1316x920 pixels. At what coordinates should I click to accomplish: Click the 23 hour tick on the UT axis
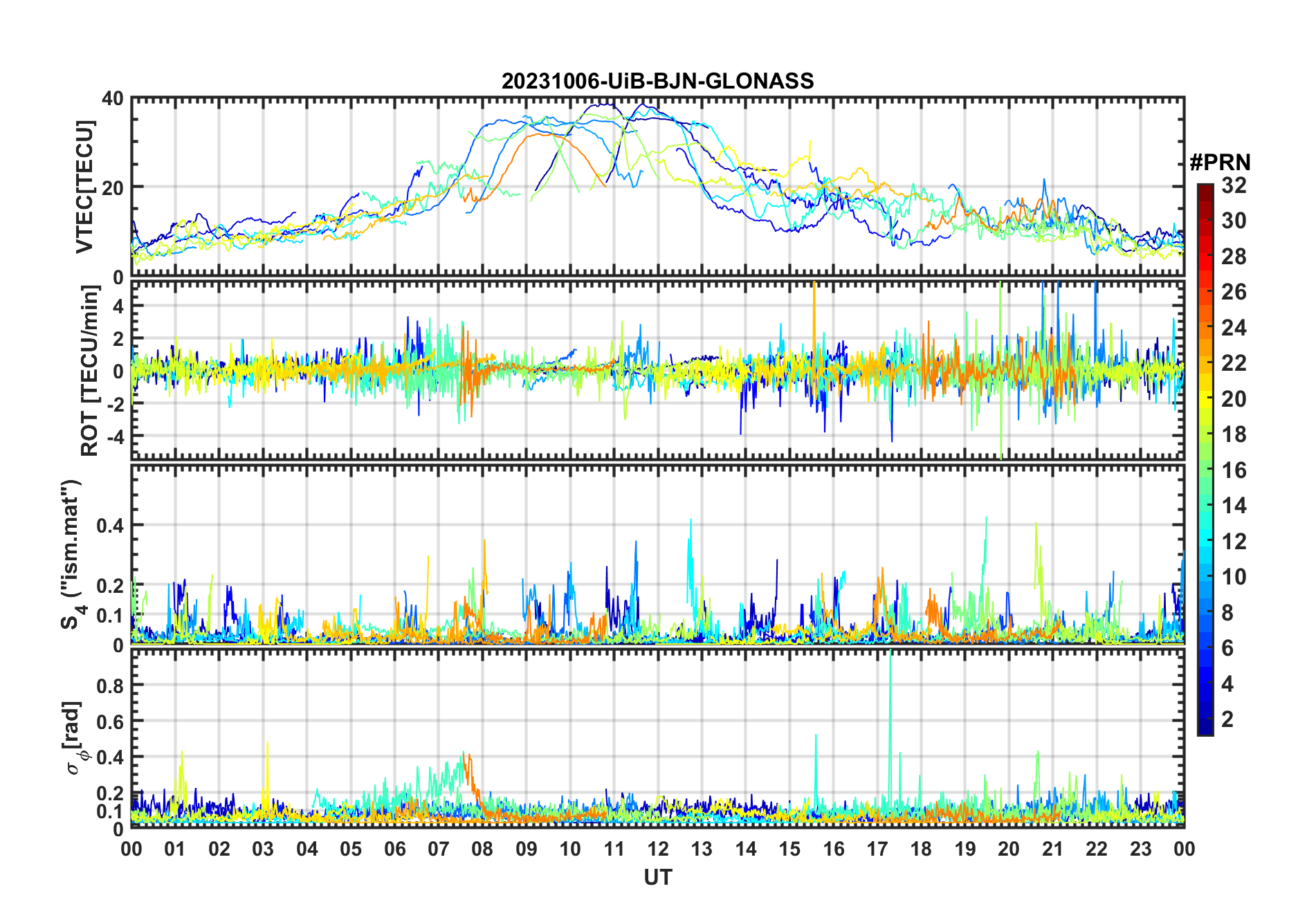click(x=1140, y=849)
